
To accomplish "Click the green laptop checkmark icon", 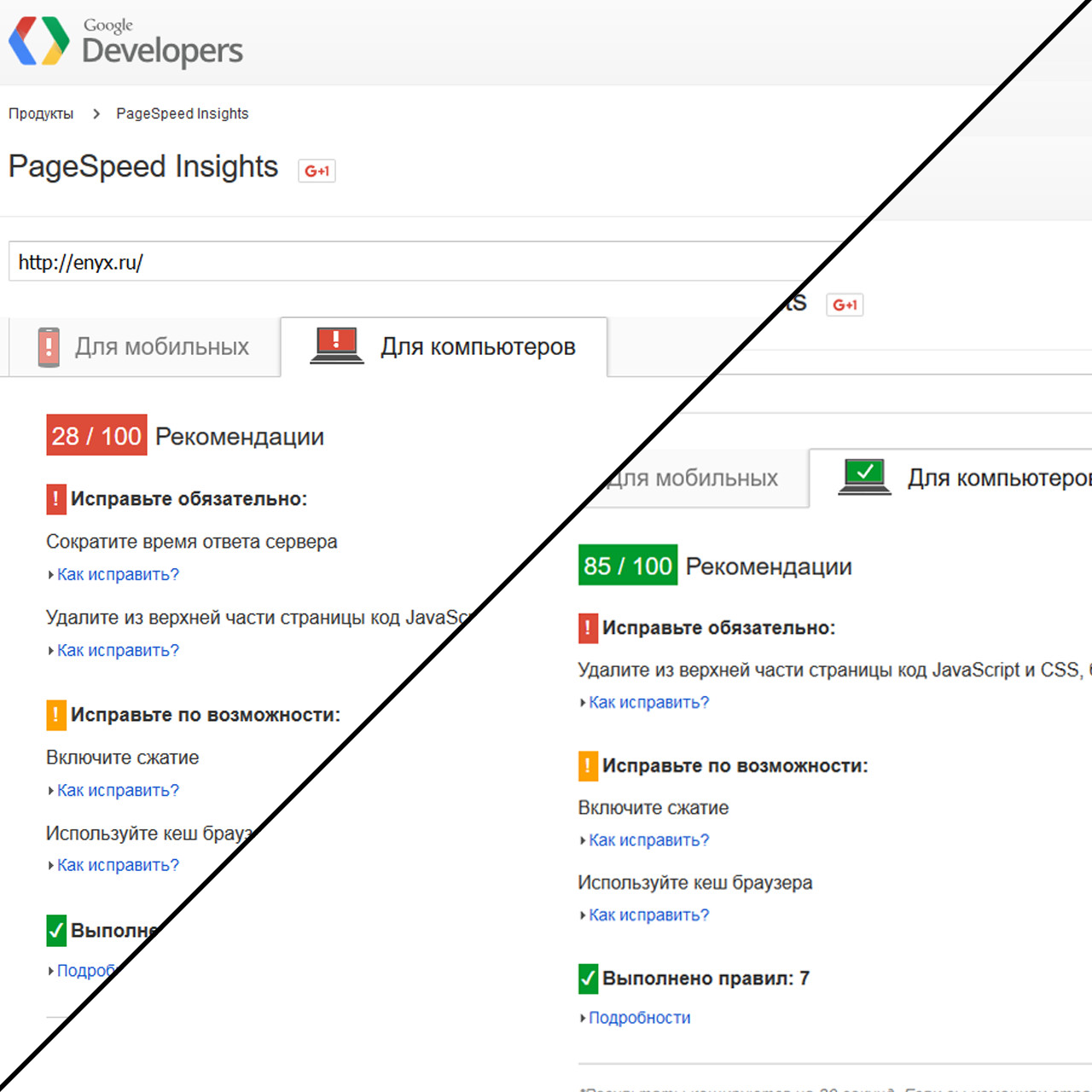I will pyautogui.click(x=864, y=476).
